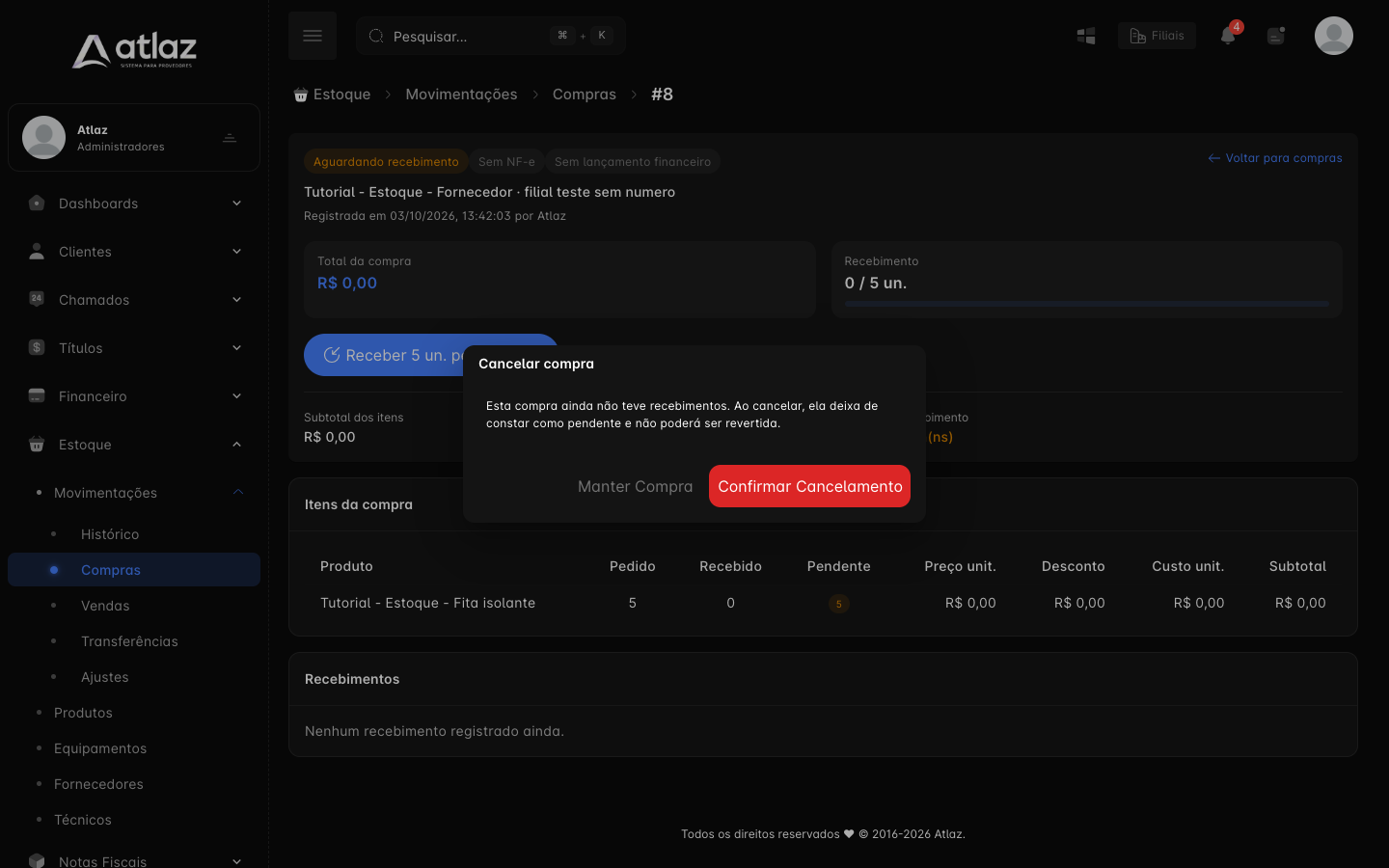Screen dimensions: 1389x868
Task: Click the Clientes person icon
Action: pos(37,251)
